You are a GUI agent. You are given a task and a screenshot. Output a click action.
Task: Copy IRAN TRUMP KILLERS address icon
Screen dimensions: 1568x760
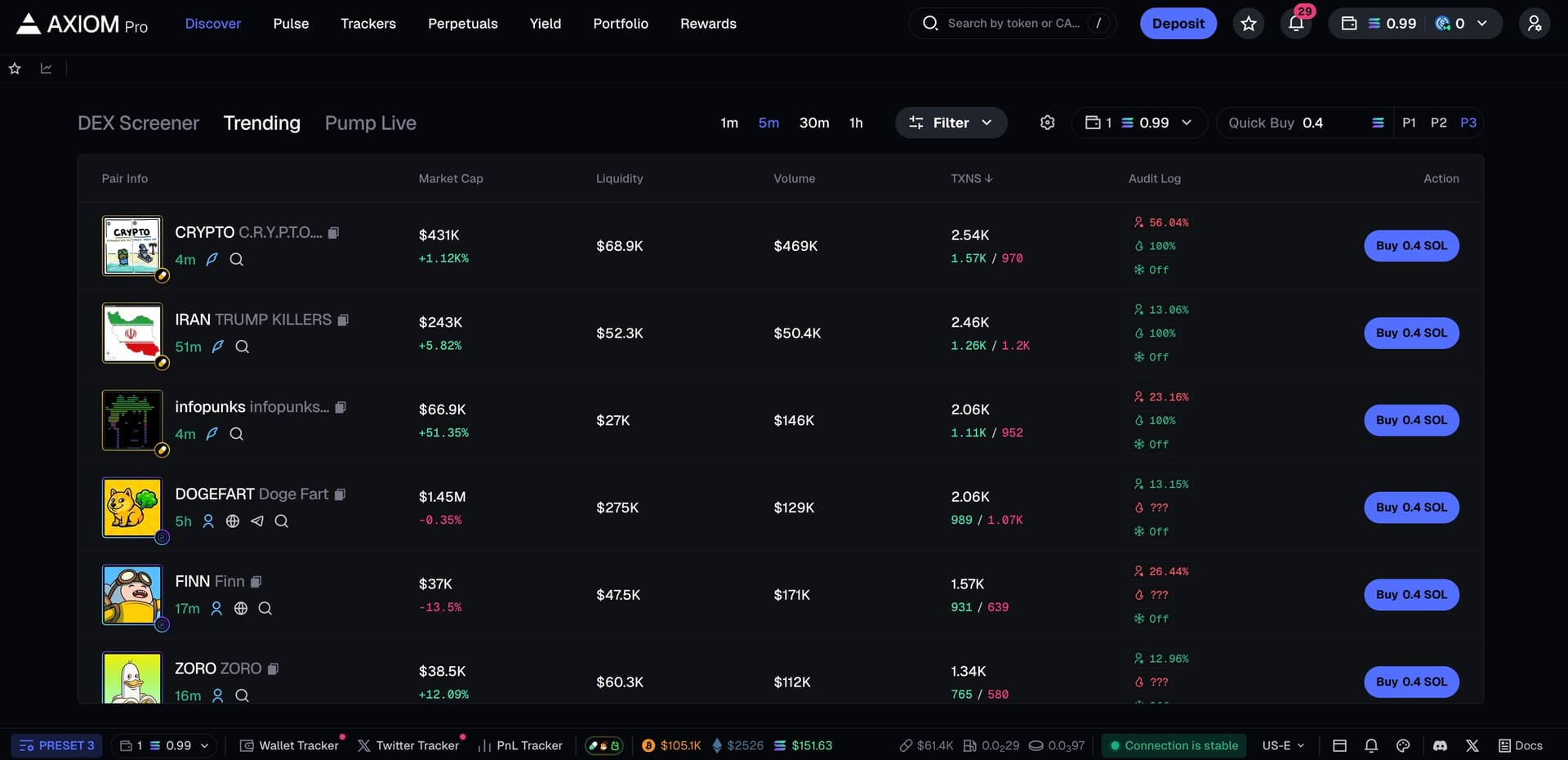[x=343, y=320]
